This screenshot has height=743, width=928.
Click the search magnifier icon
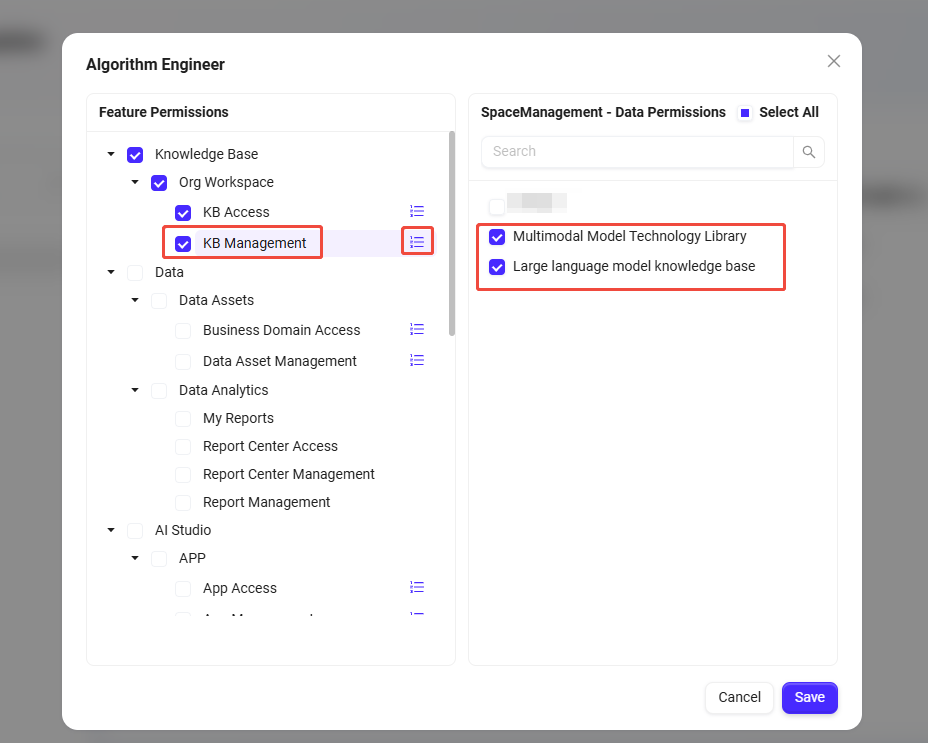coord(809,152)
